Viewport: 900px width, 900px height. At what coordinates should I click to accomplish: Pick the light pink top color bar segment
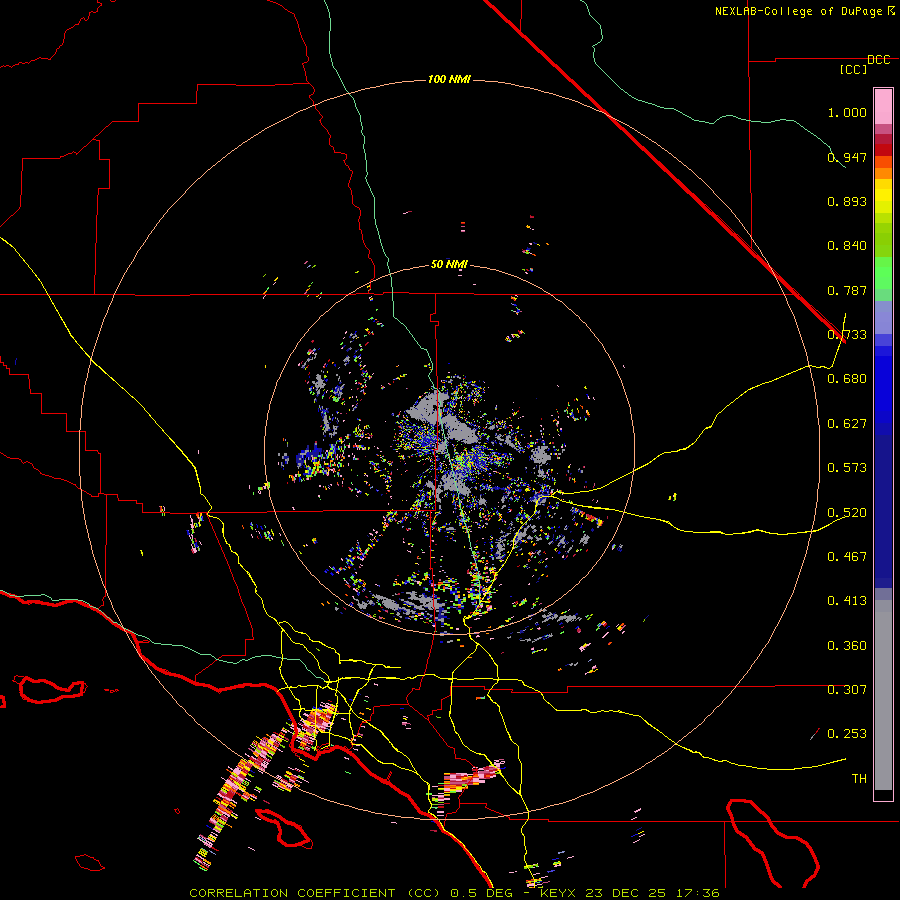(883, 106)
